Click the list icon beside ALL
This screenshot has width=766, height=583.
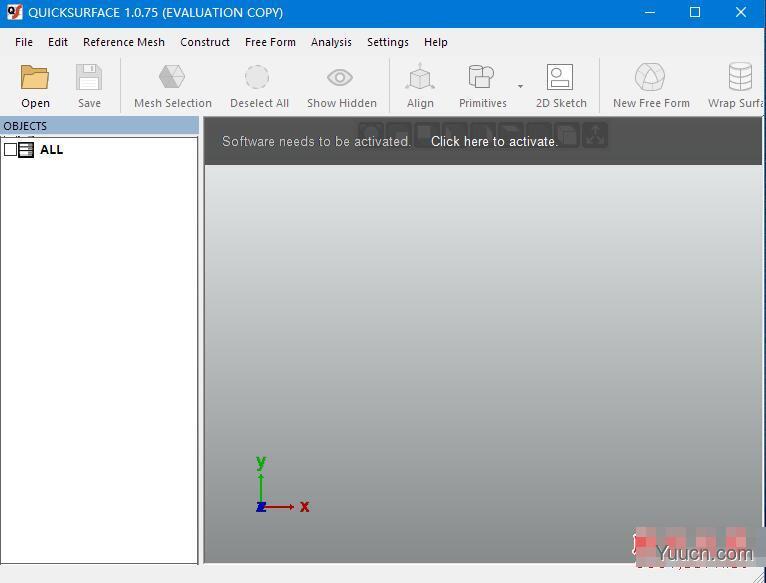click(x=26, y=150)
